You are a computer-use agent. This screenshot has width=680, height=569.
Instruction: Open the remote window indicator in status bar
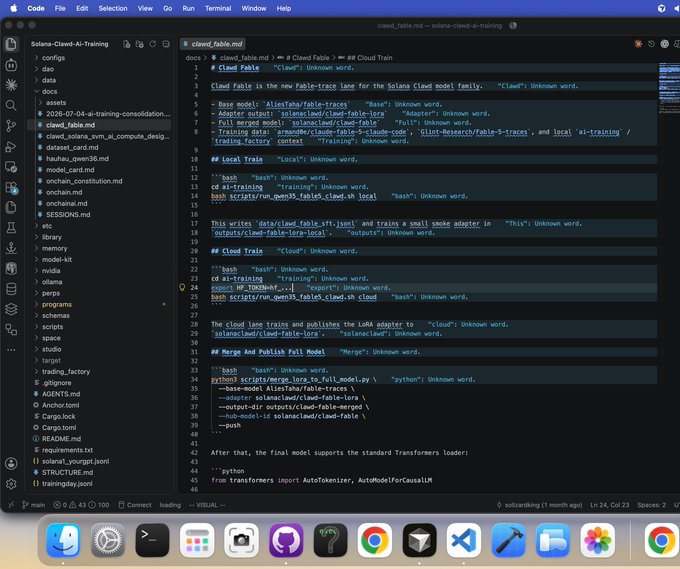[11, 505]
